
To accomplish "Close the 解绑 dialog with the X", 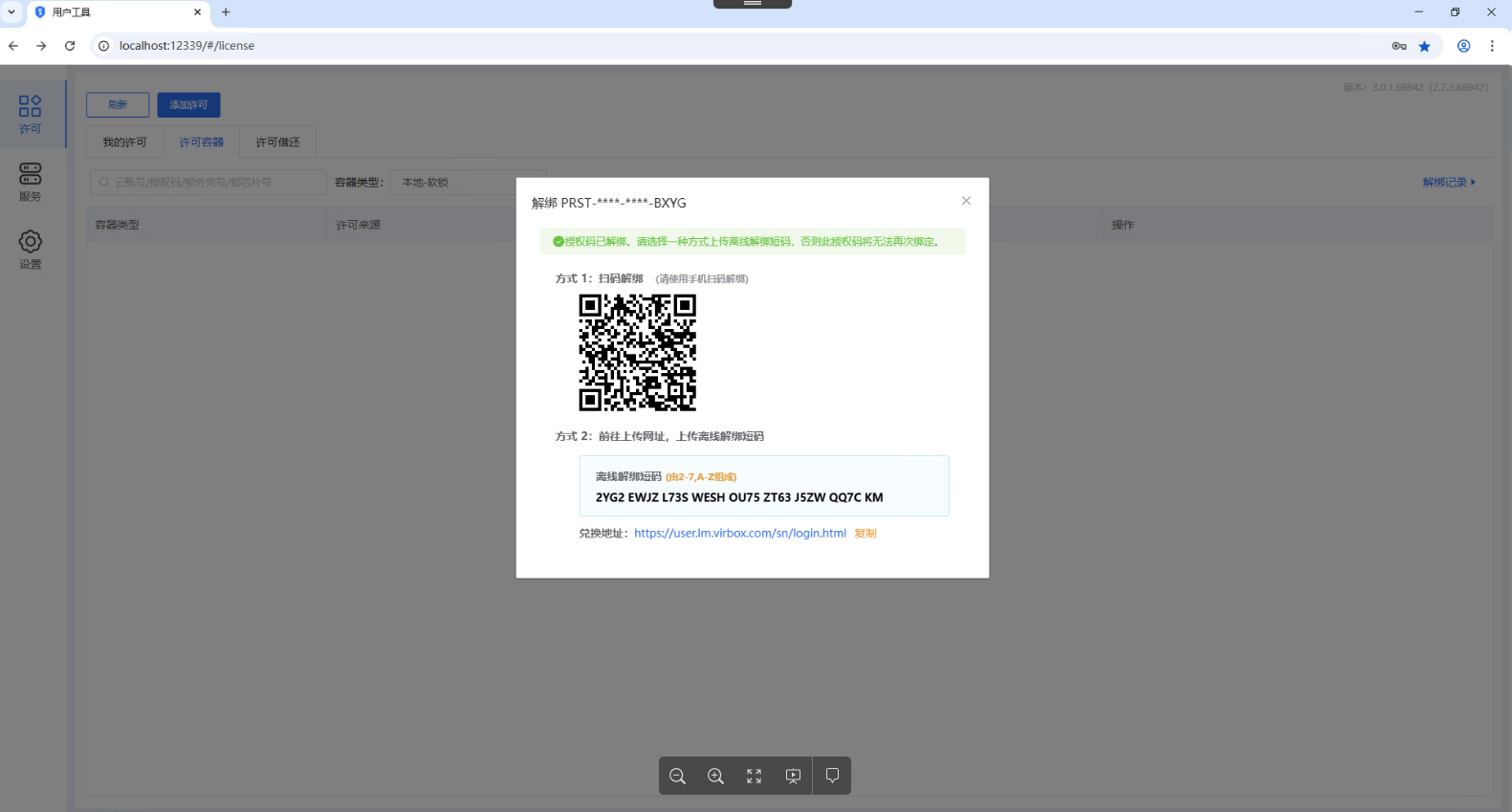I will coord(966,201).
